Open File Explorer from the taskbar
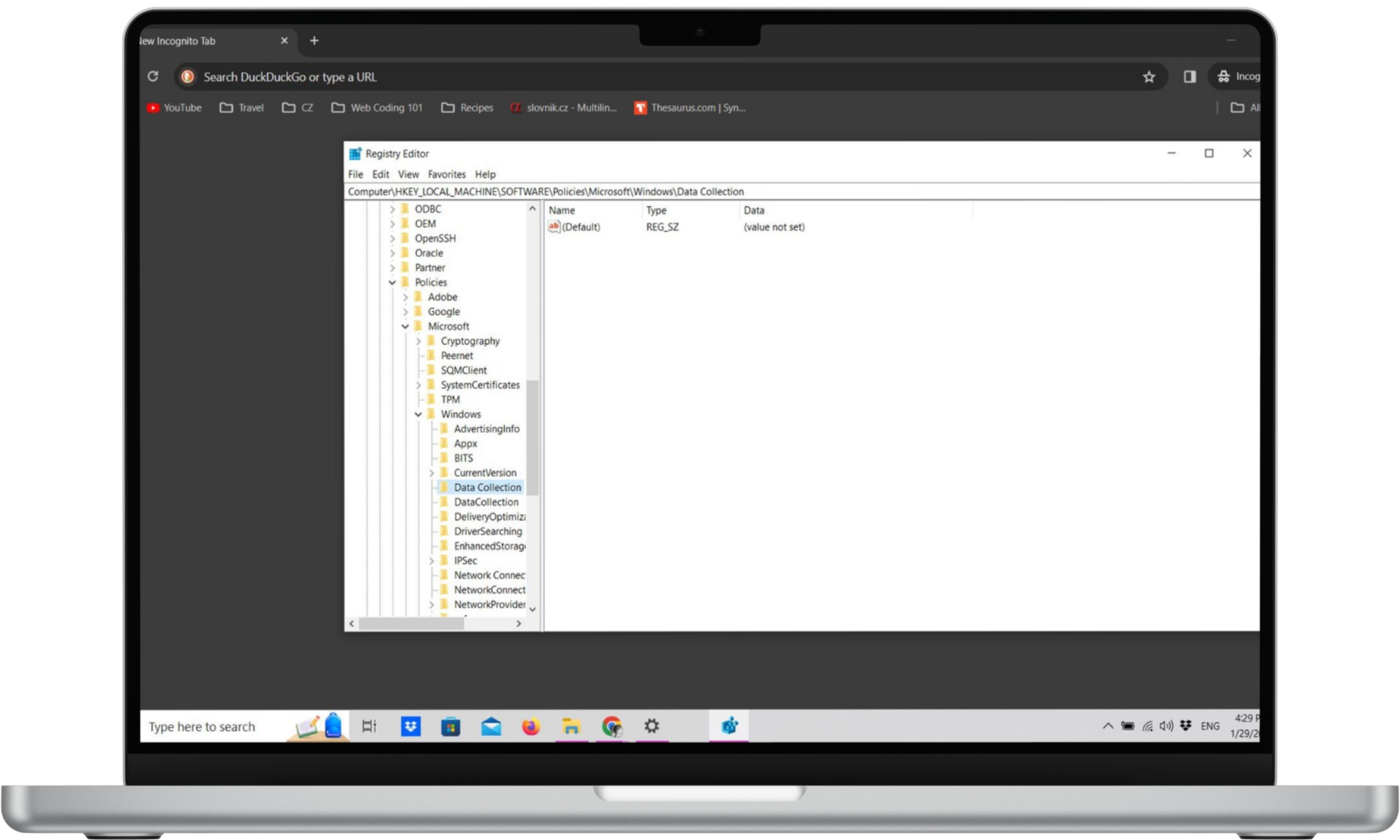Screen dimensions: 1400x840 point(571,726)
